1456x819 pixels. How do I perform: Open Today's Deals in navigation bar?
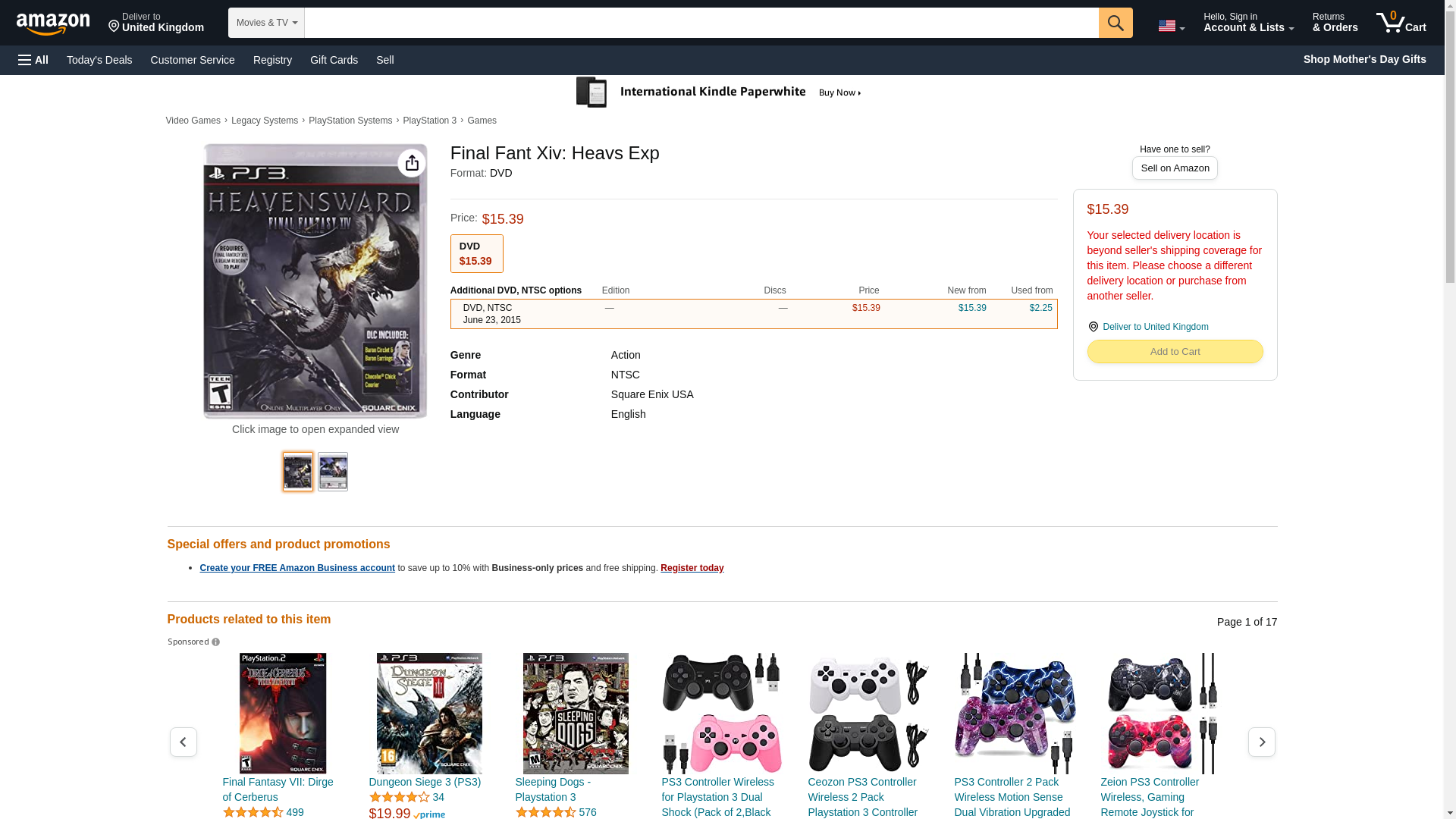(x=99, y=60)
